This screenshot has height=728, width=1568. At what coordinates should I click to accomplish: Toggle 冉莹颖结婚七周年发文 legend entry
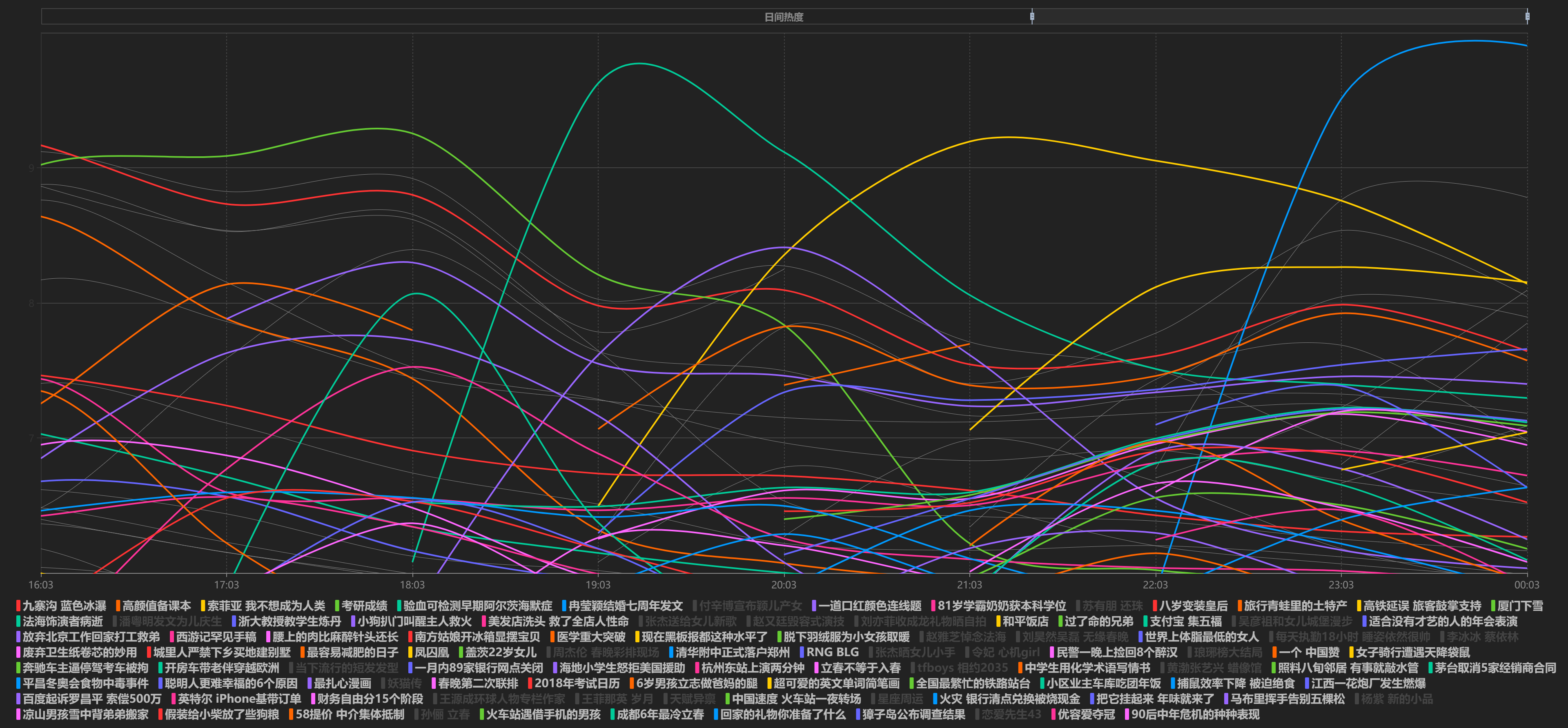tap(622, 606)
